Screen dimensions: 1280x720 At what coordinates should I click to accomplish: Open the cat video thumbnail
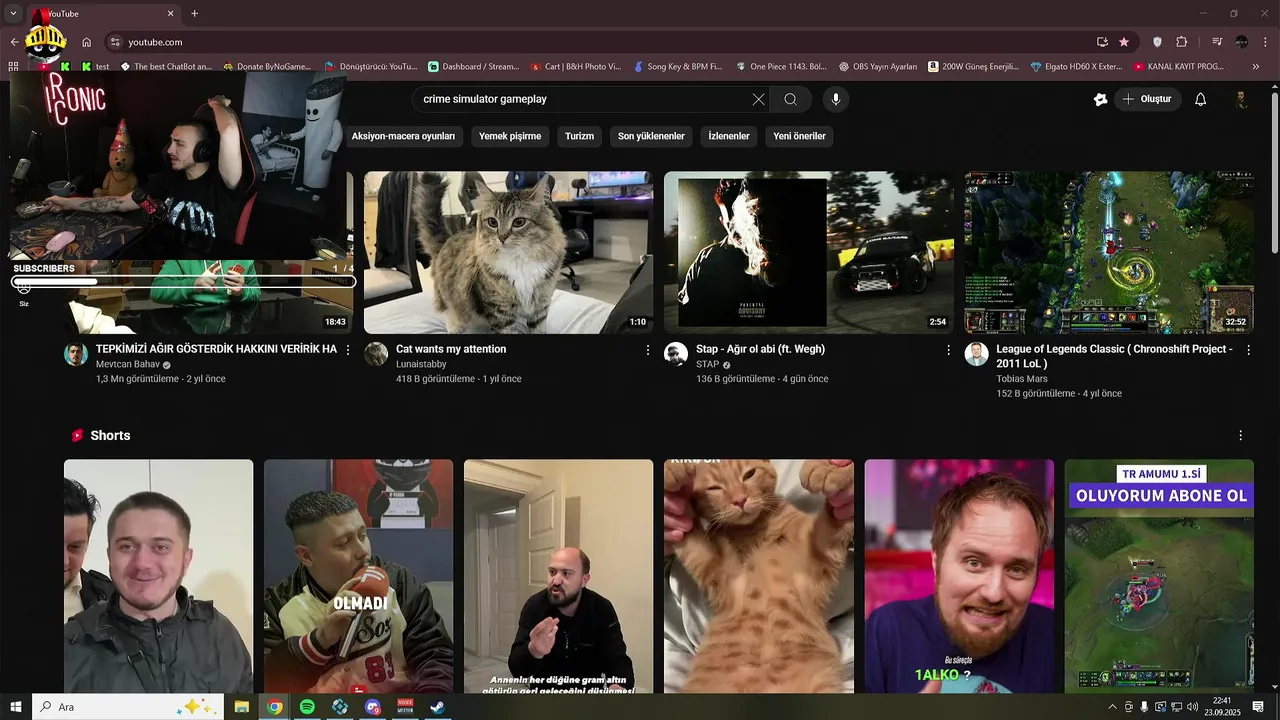pos(508,252)
